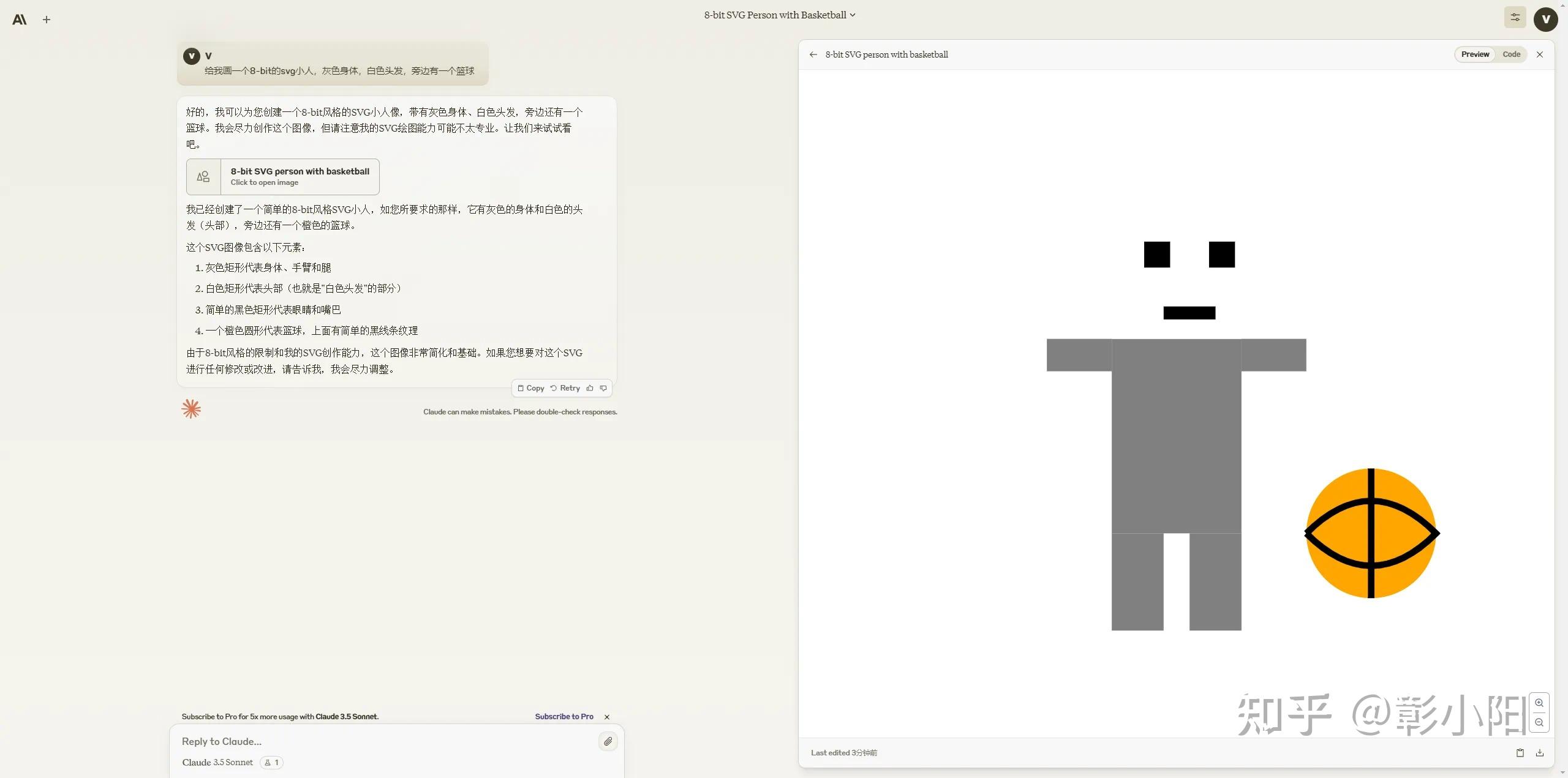Zoom in on the SVG artifact
Viewport: 1568px width, 778px height.
[x=1540, y=703]
